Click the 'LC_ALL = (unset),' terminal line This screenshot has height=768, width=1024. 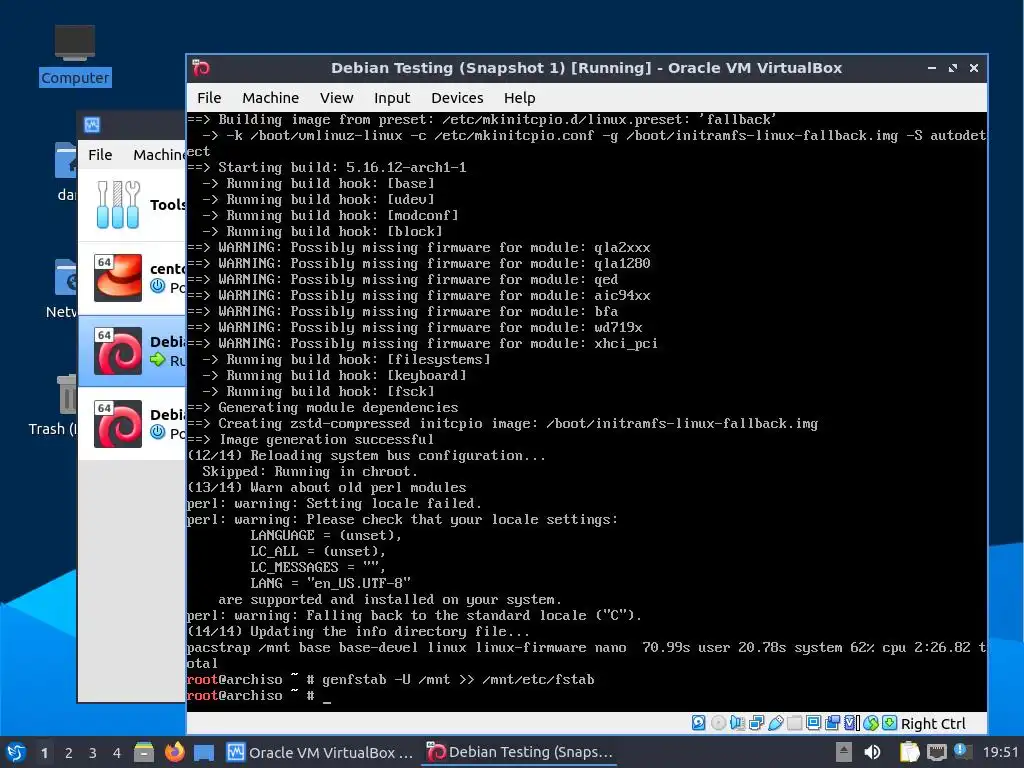coord(318,551)
